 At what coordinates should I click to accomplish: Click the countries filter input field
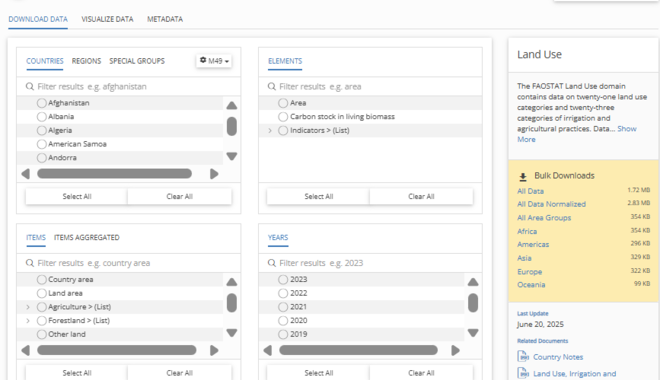point(129,86)
